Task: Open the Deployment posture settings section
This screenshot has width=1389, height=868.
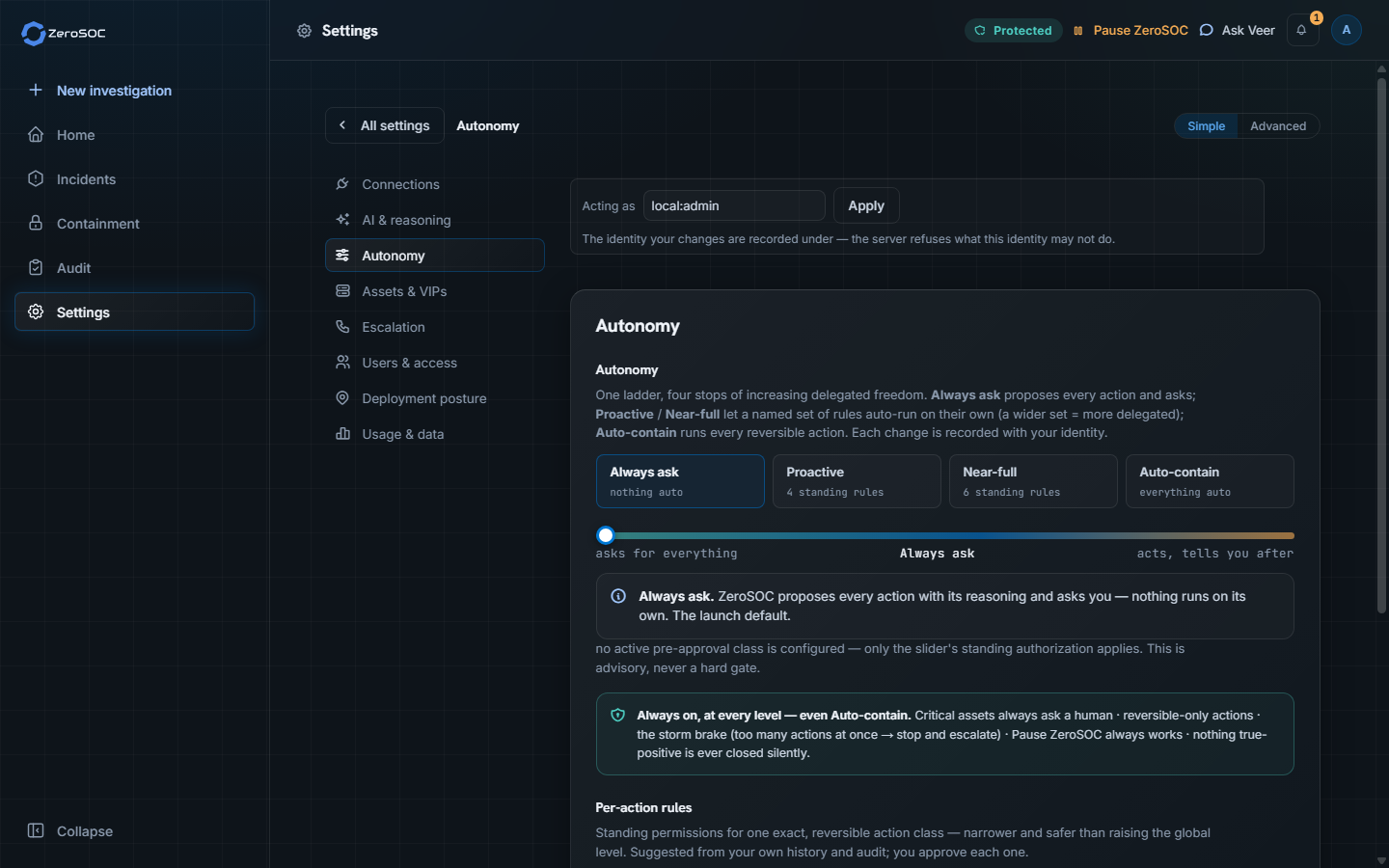Action: coord(435,398)
